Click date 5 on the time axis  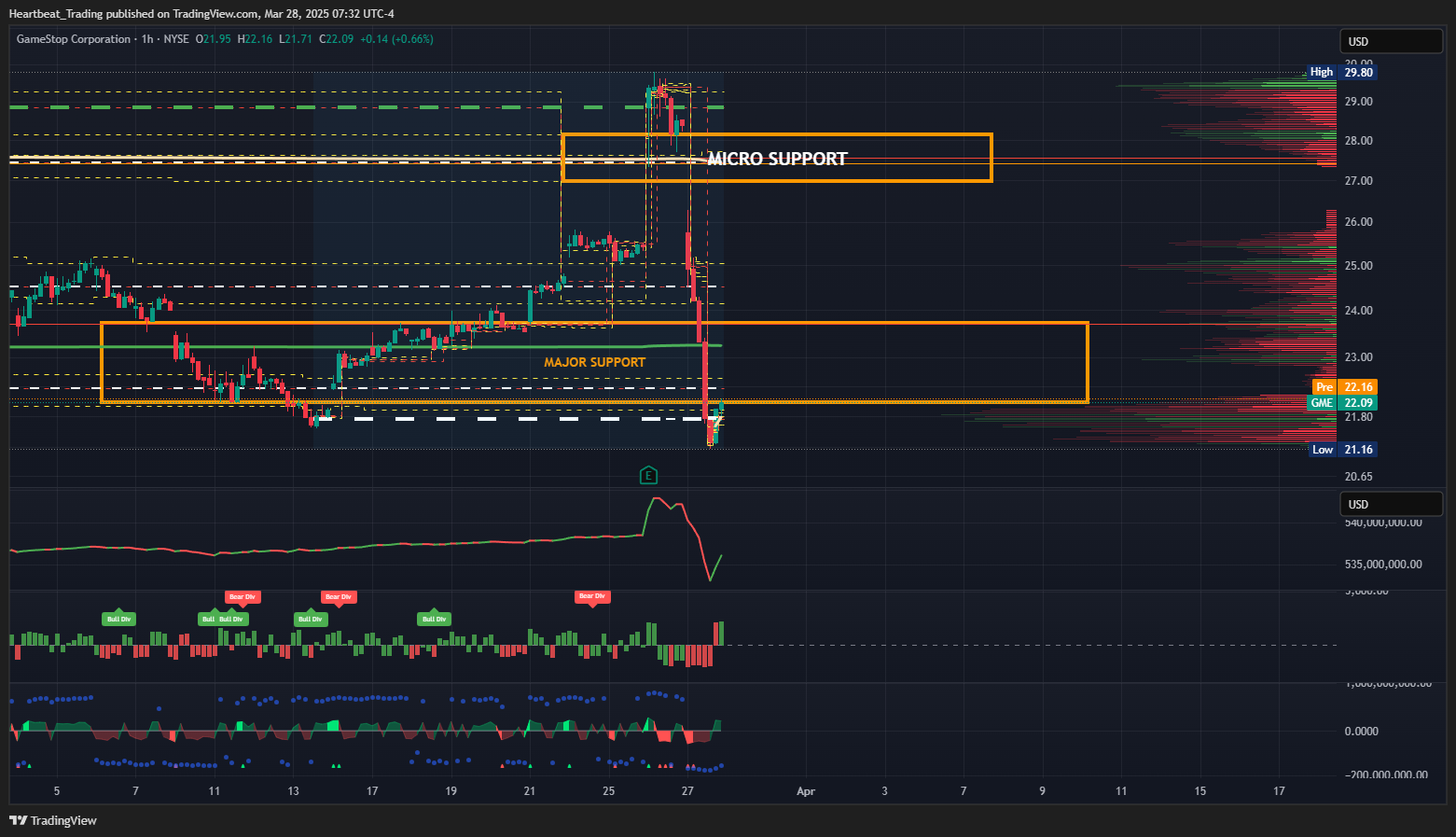pyautogui.click(x=57, y=791)
